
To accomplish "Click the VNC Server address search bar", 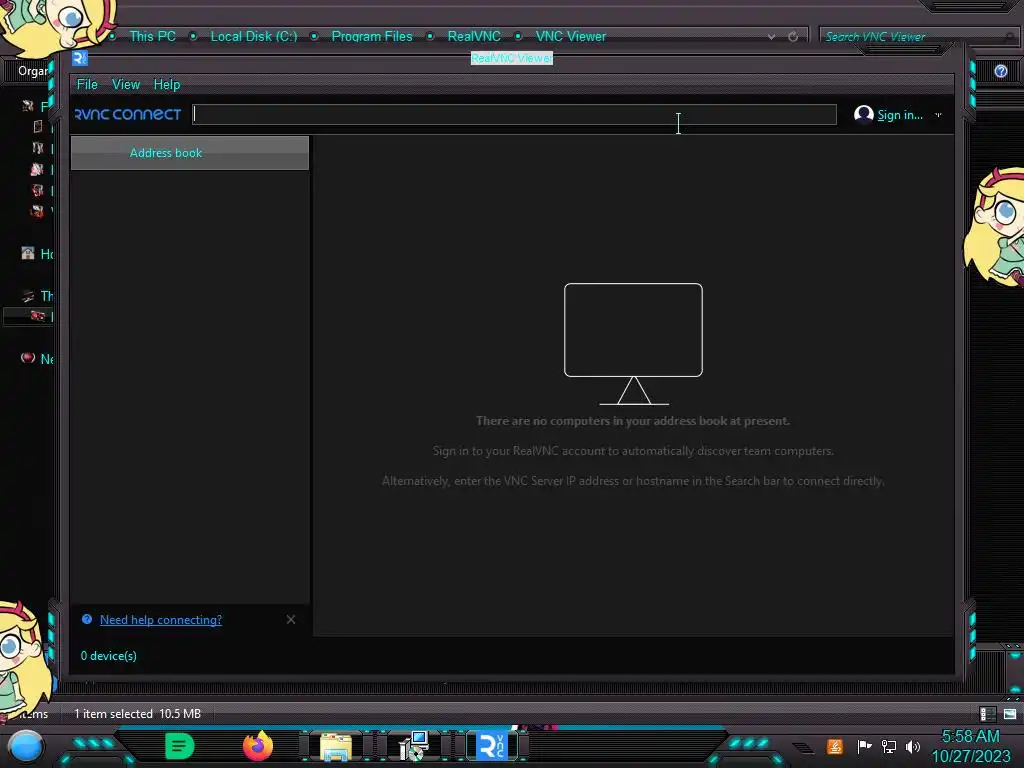I will click(514, 114).
